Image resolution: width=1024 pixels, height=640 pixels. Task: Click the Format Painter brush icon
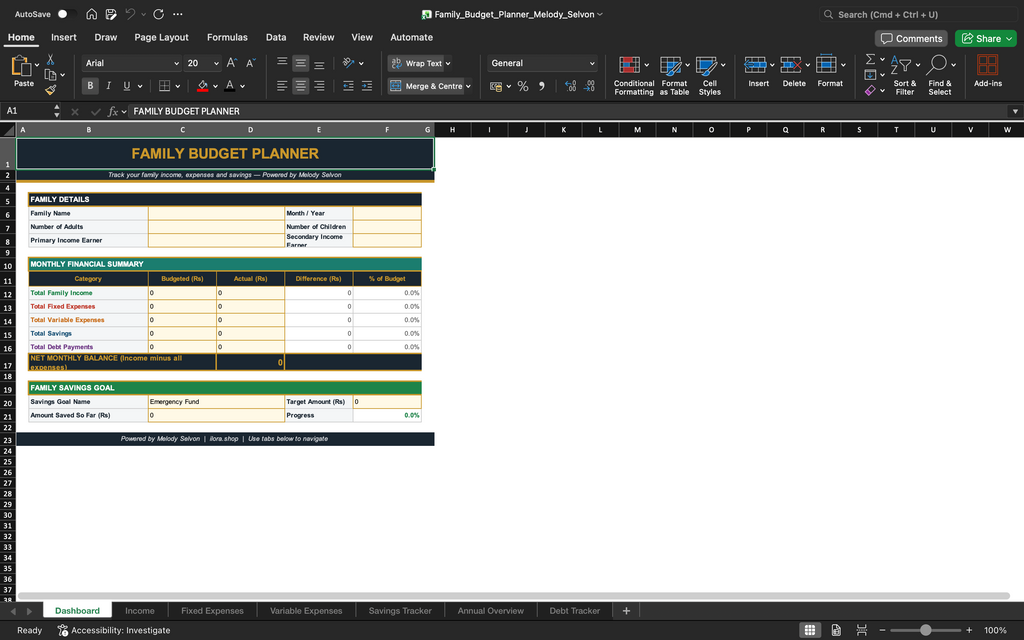50,90
